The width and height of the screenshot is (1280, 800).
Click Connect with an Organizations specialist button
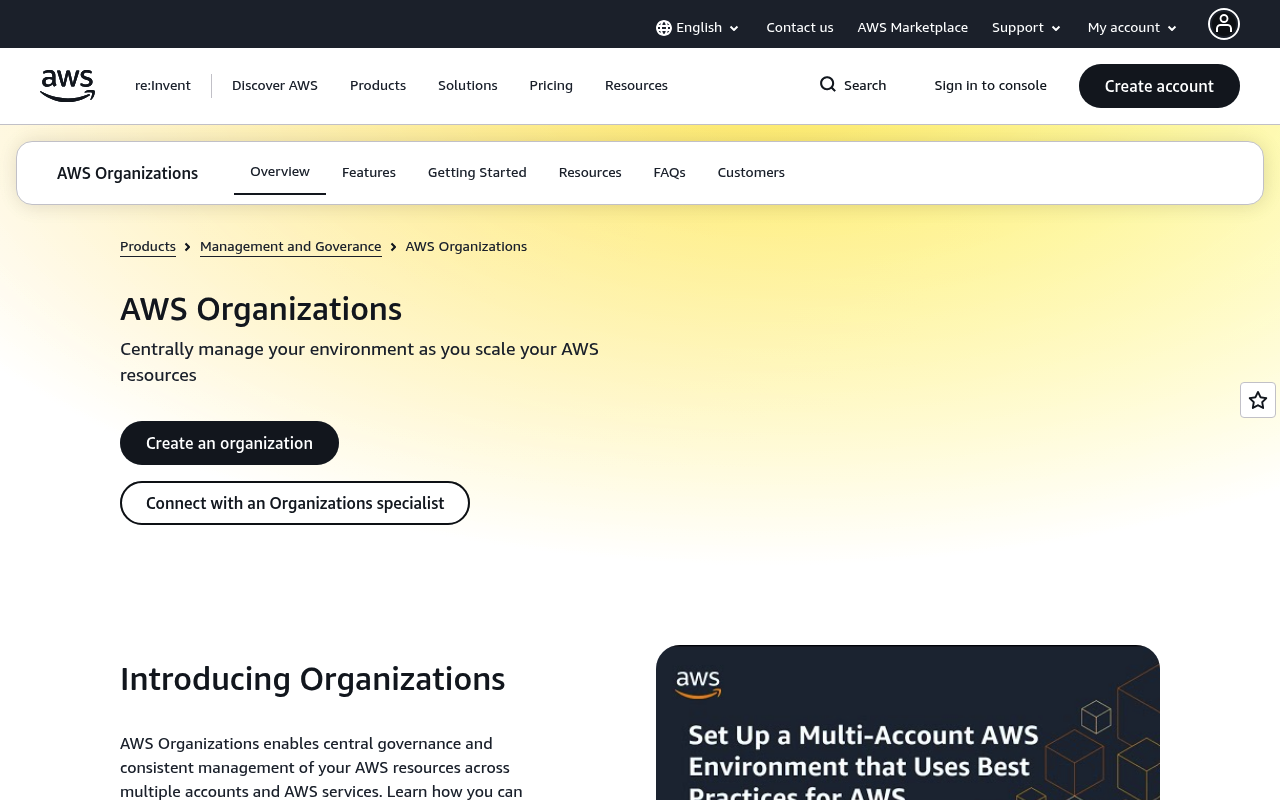tap(295, 503)
